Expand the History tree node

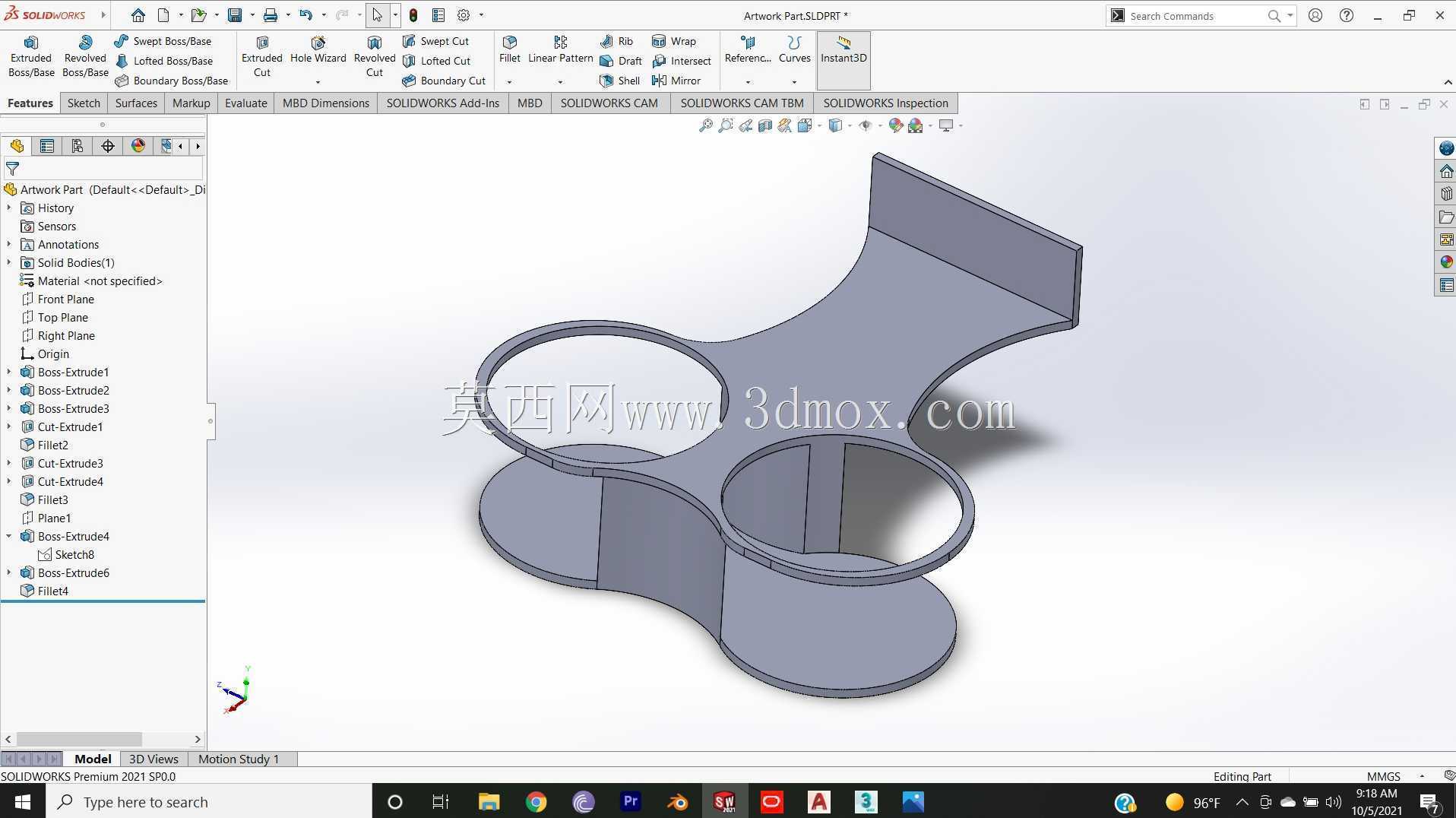(9, 208)
